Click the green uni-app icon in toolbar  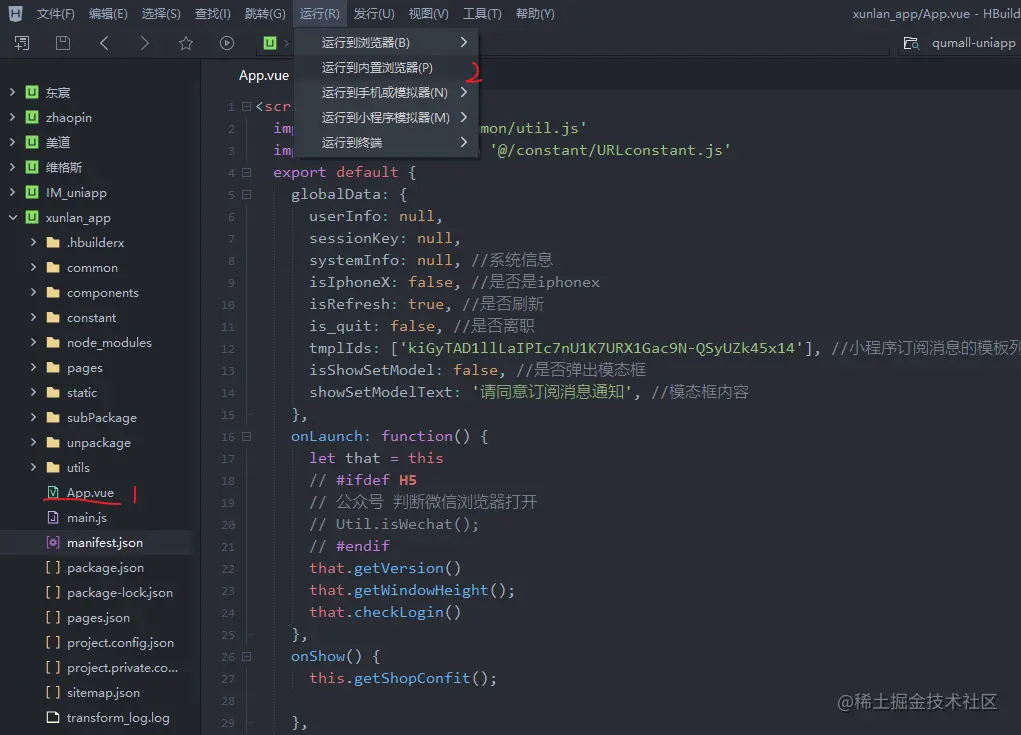coord(270,43)
